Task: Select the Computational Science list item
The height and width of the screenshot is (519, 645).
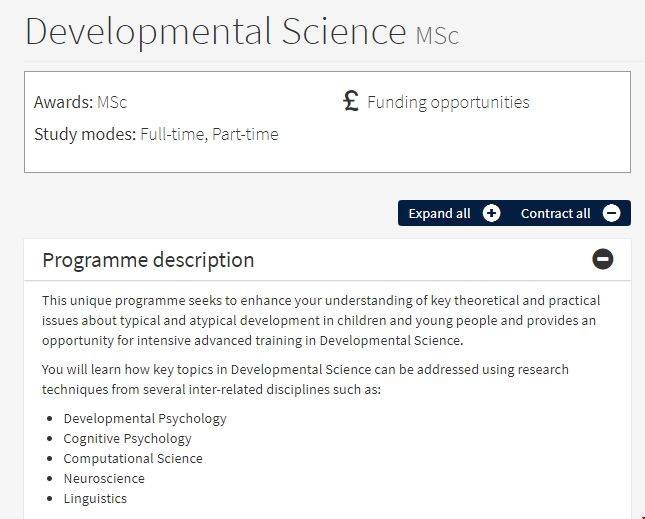Action: [133, 458]
